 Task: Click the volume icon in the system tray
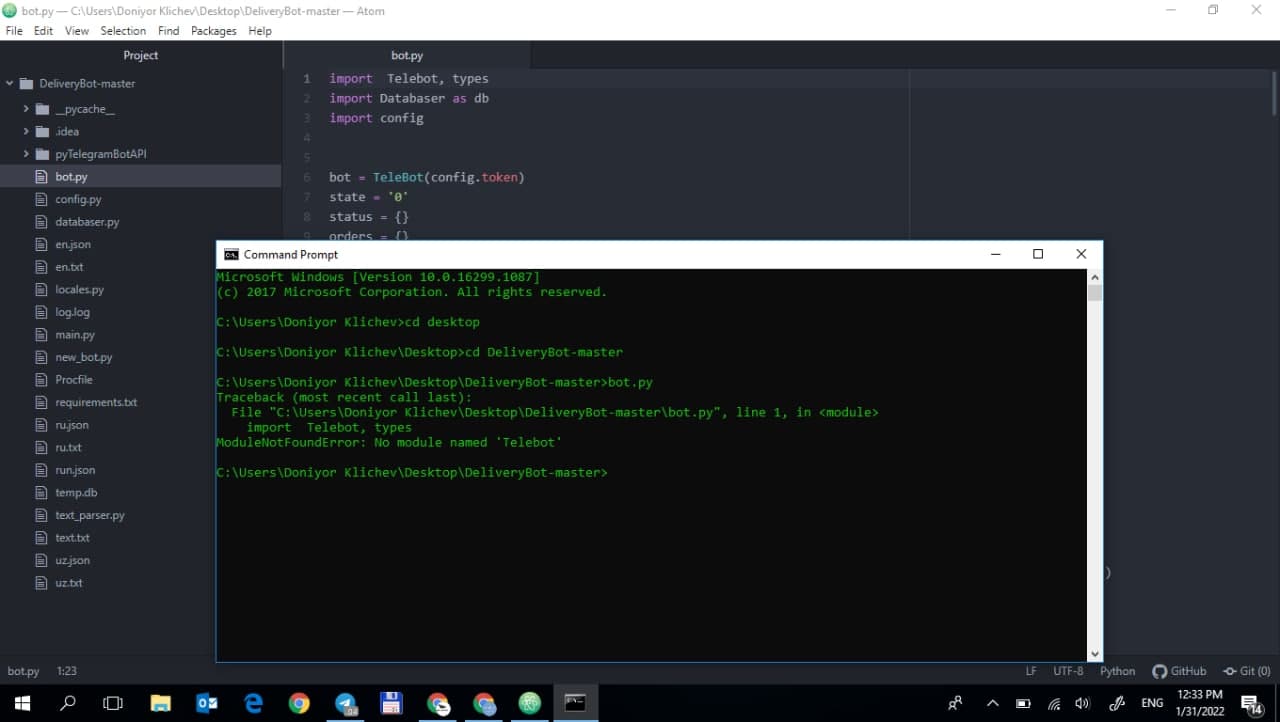pyautogui.click(x=1082, y=703)
